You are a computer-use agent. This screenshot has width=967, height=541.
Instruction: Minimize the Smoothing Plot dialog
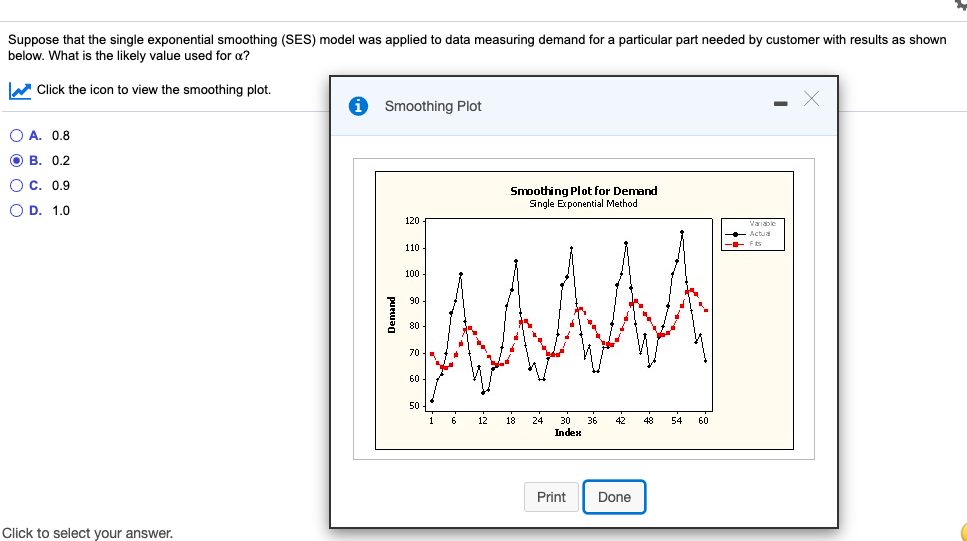781,104
